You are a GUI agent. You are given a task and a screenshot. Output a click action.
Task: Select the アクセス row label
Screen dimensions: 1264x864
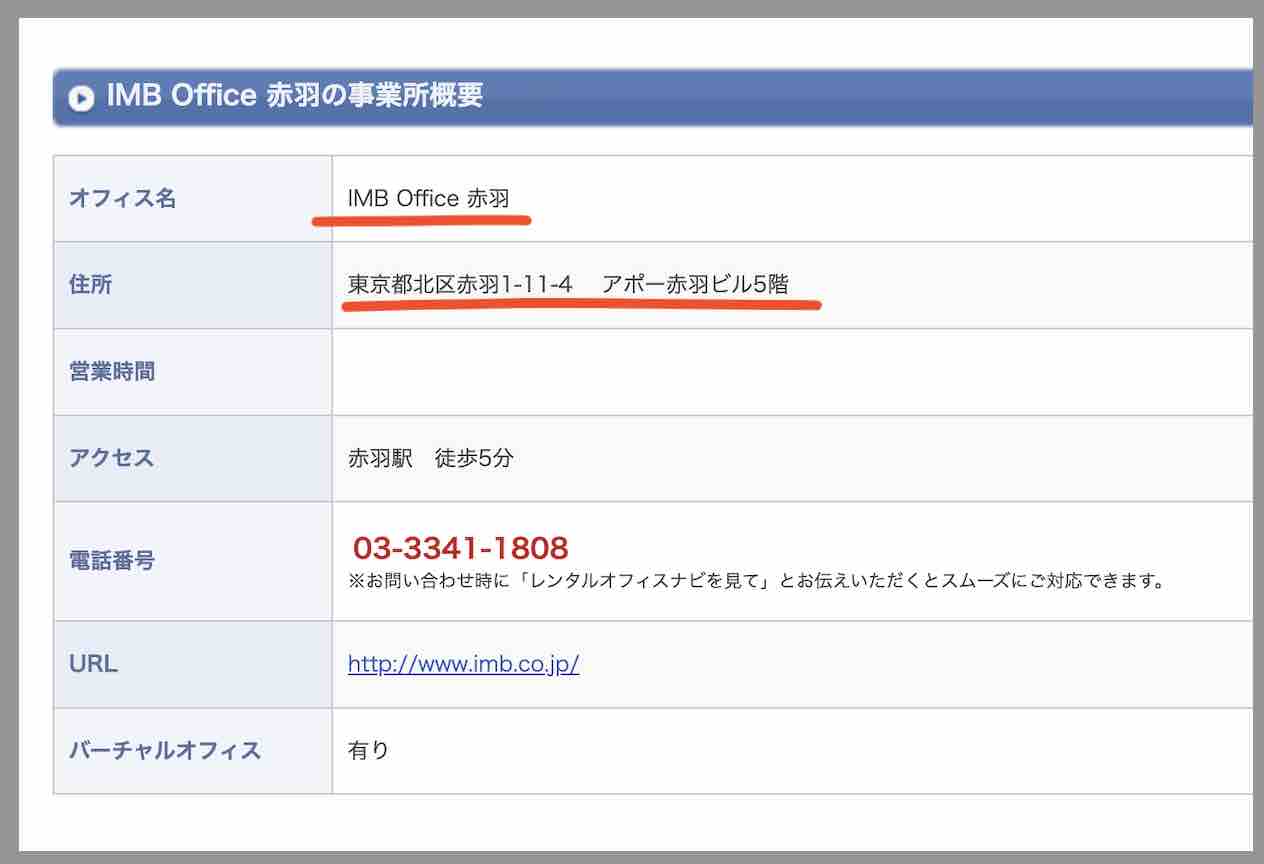point(111,458)
